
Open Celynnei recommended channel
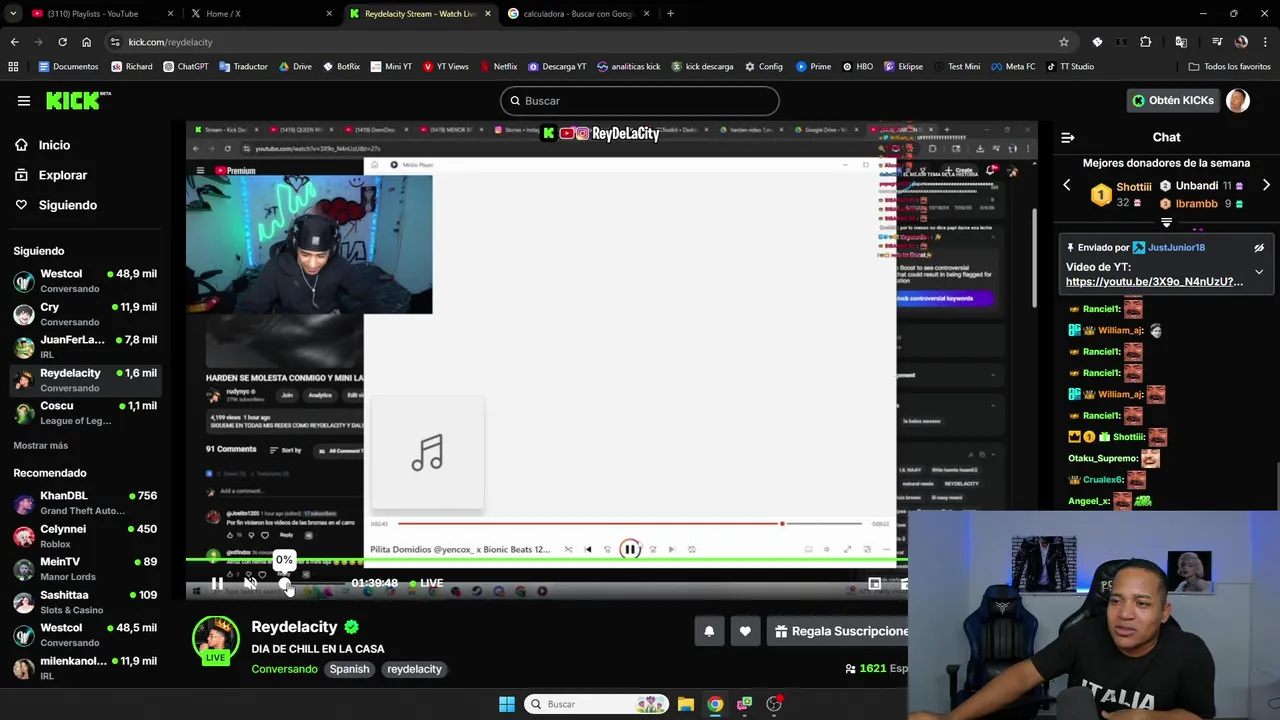(x=85, y=536)
